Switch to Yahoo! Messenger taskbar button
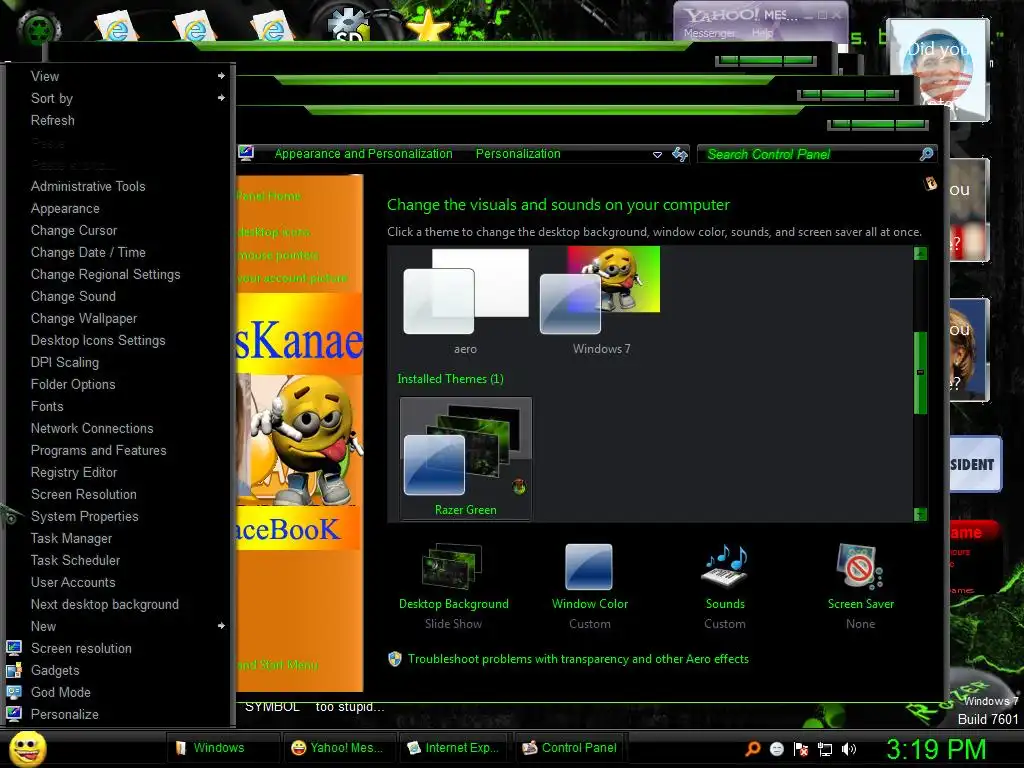Viewport: 1024px width, 768px height. (338, 748)
